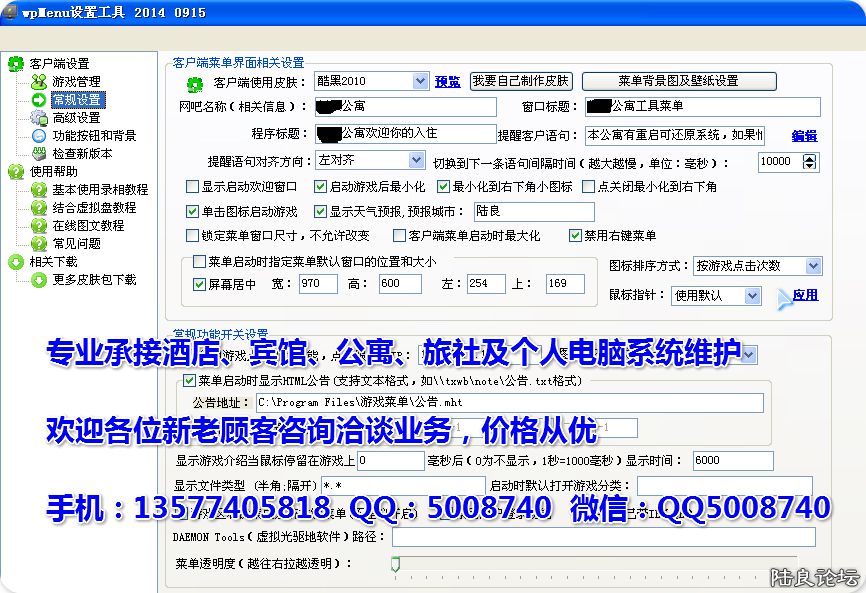Expand the 图标排序方式 dropdown
Viewport: 866px width, 593px height.
pyautogui.click(x=812, y=266)
